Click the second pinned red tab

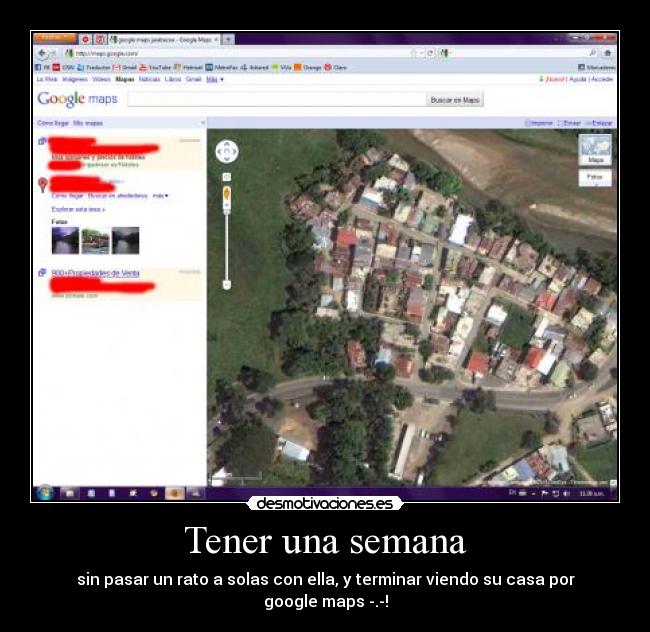tap(99, 39)
